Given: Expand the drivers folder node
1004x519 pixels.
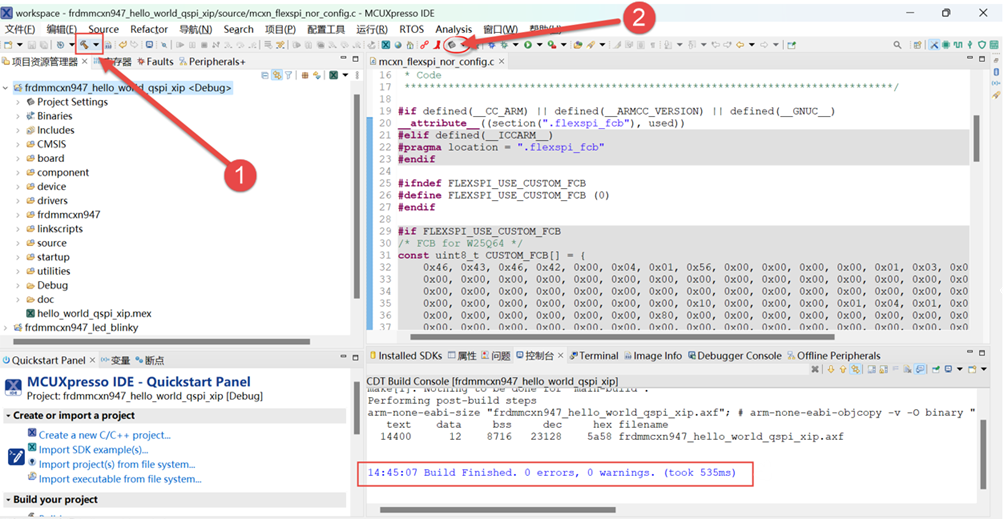Looking at the screenshot, I should pos(17,201).
